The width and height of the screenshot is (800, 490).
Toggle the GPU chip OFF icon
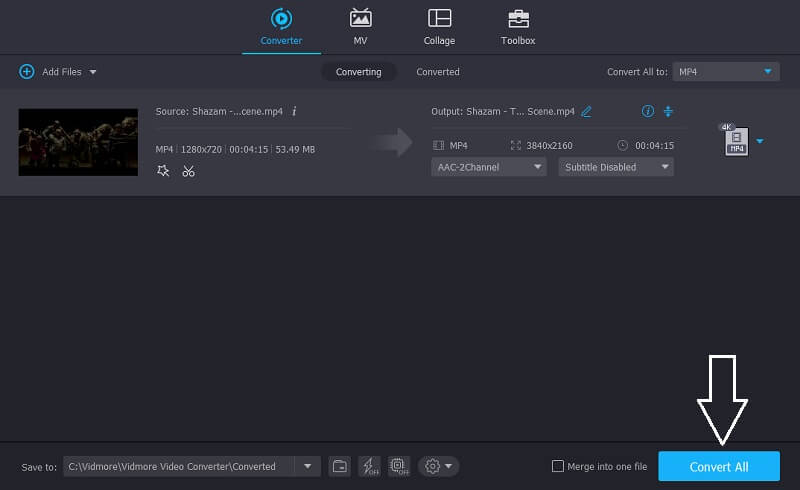pyautogui.click(x=399, y=466)
